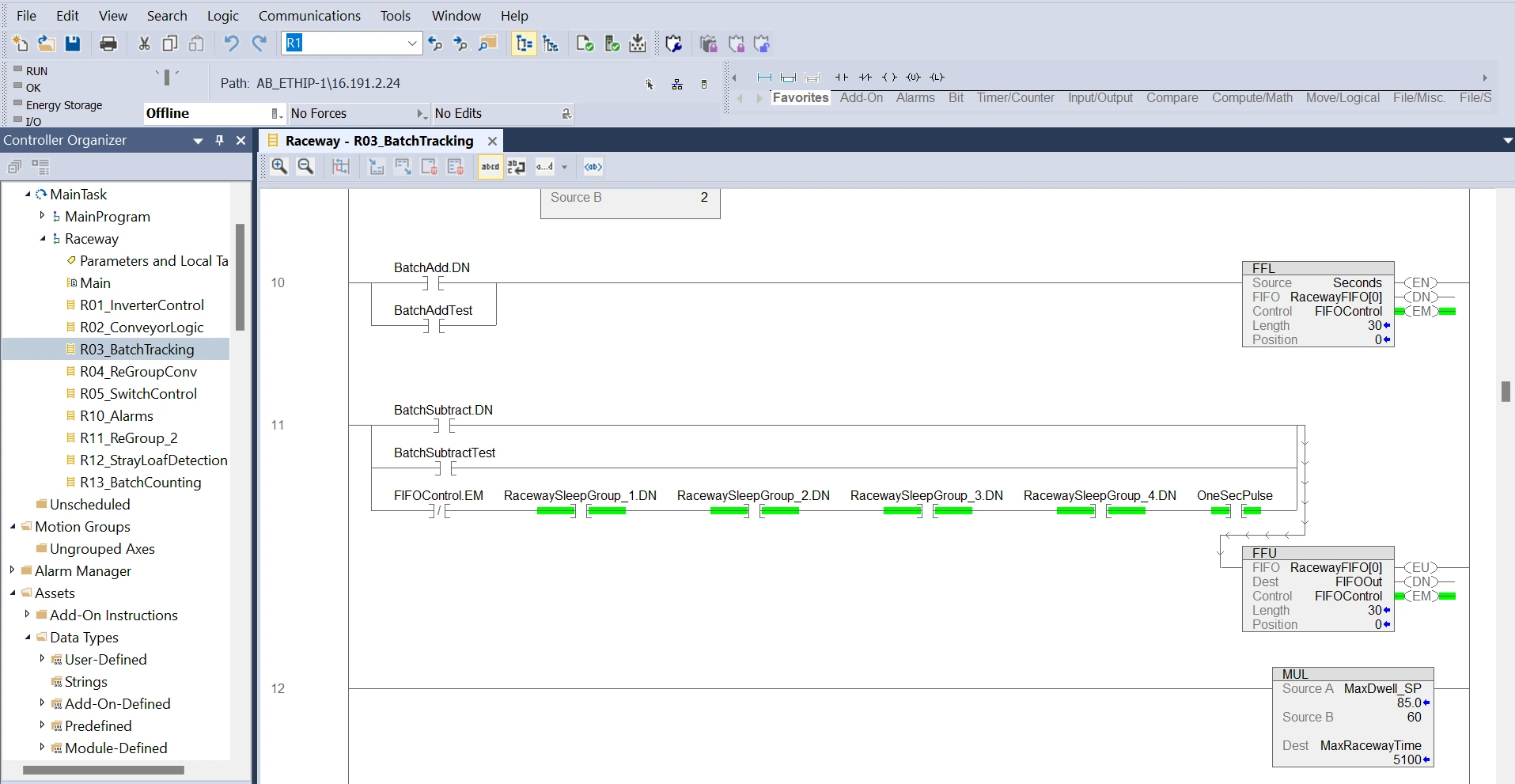Click the Find Next icon
This screenshot has width=1515, height=784.
461,44
